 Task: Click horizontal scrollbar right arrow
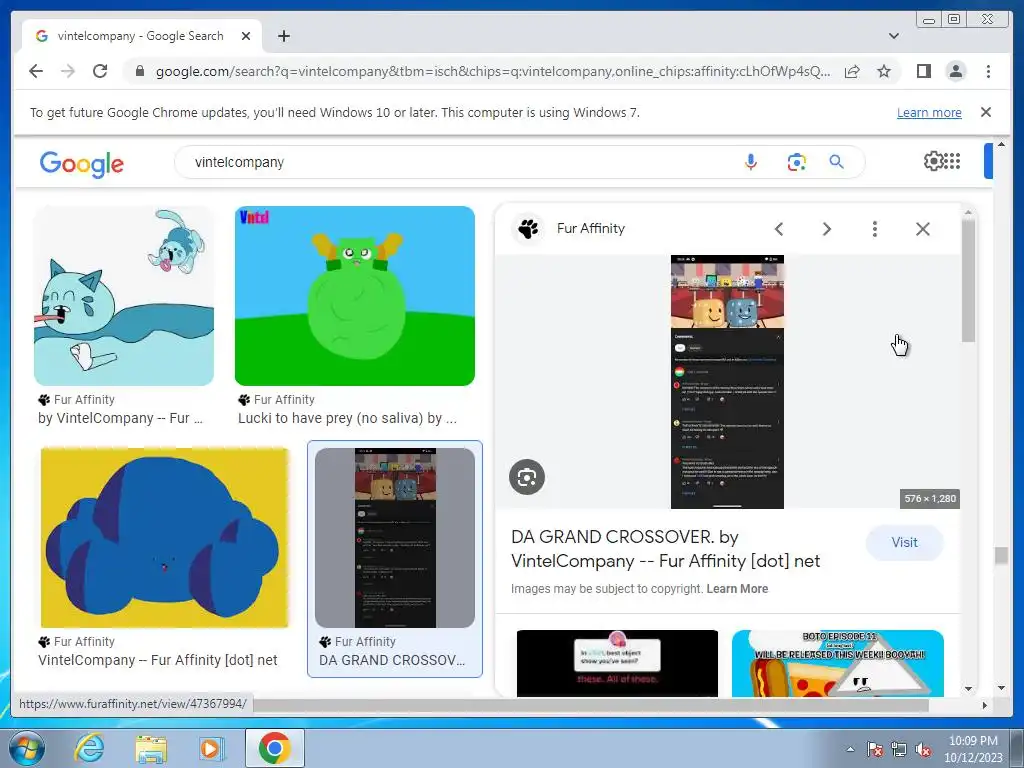click(985, 705)
